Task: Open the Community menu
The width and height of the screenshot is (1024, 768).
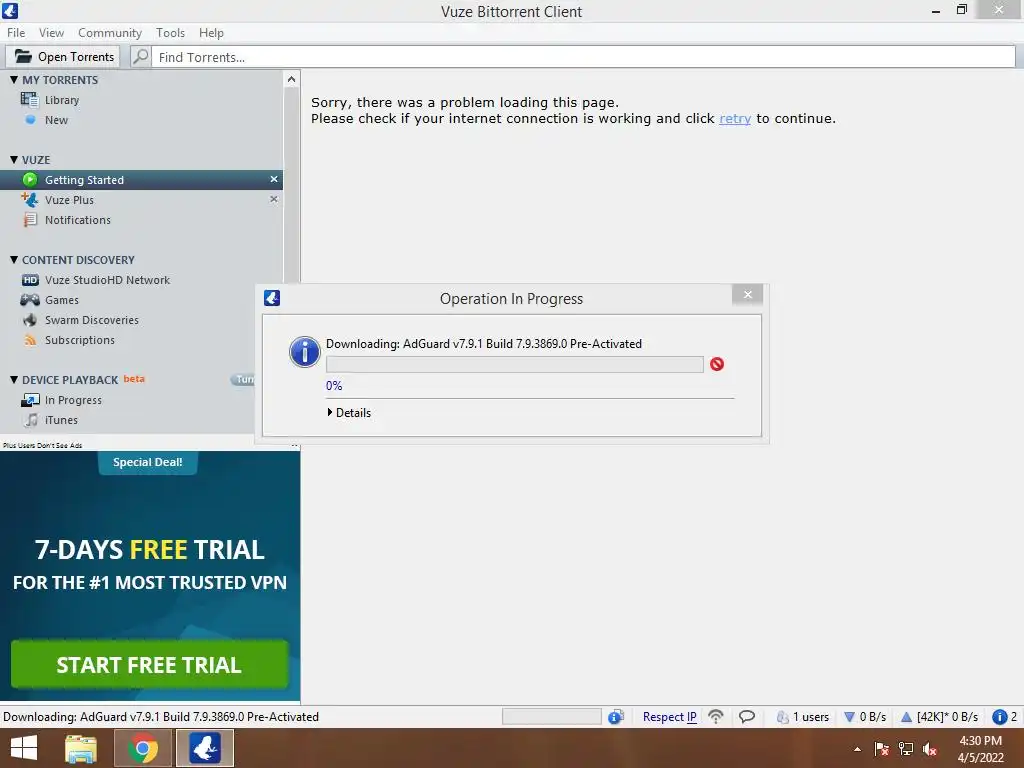Action: coord(110,33)
